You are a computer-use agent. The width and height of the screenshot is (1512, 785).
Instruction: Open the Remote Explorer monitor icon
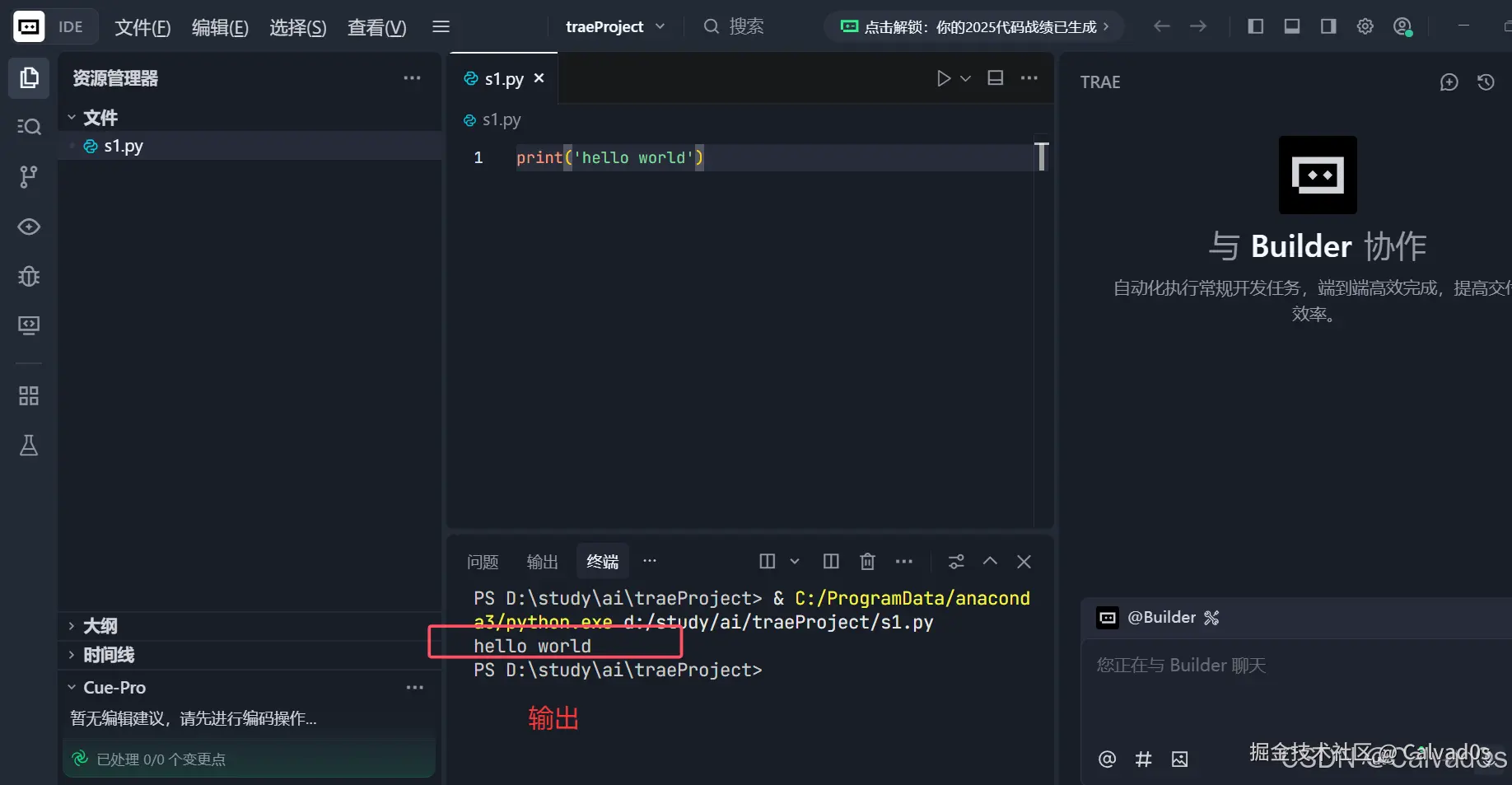29,325
